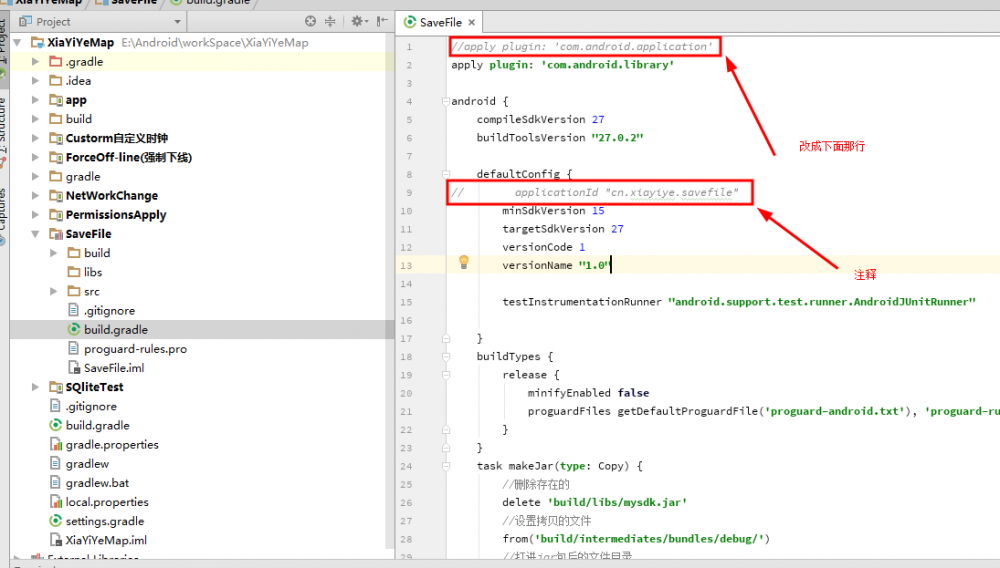Open gradlew.bat file
Screen dimensions: 1000x568
98,483
